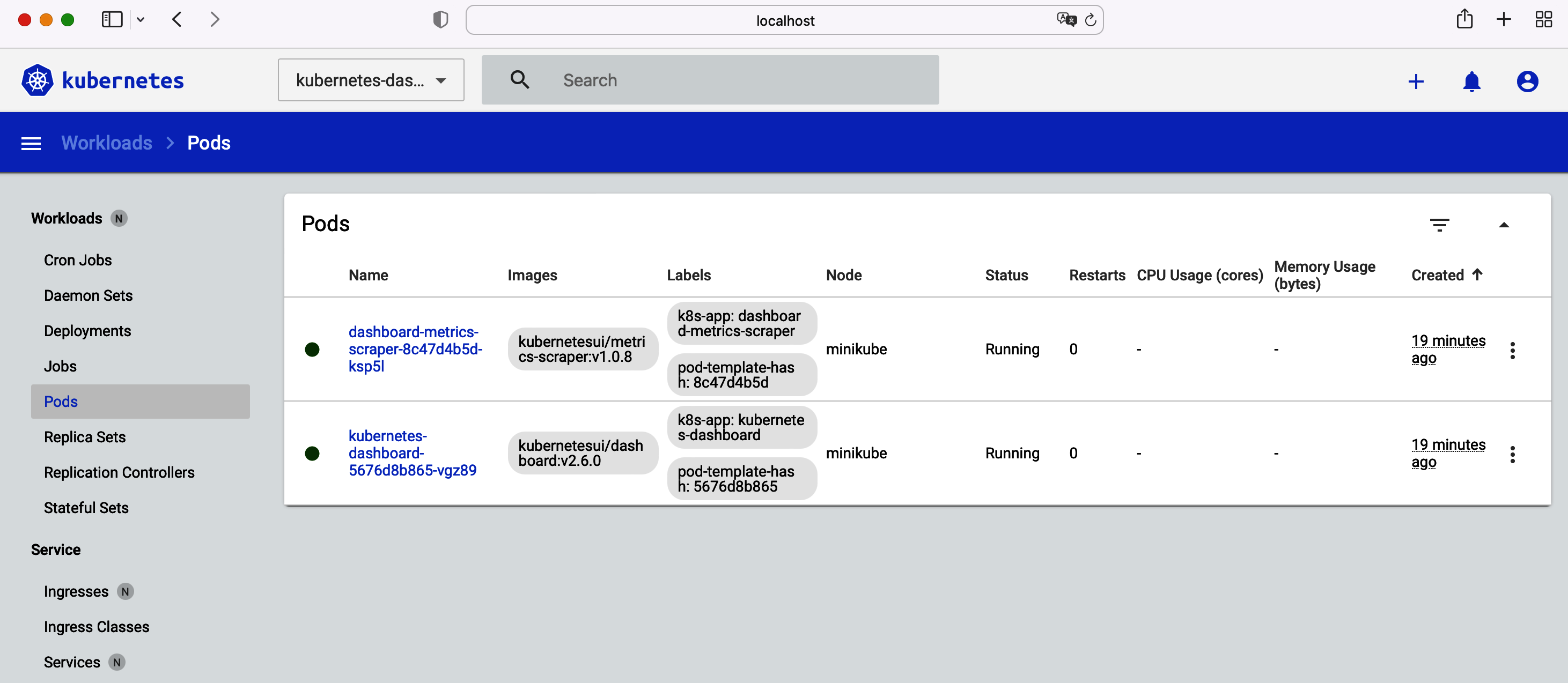Screen dimensions: 1568x683
Task: Open the hamburger navigation menu
Action: (x=31, y=144)
